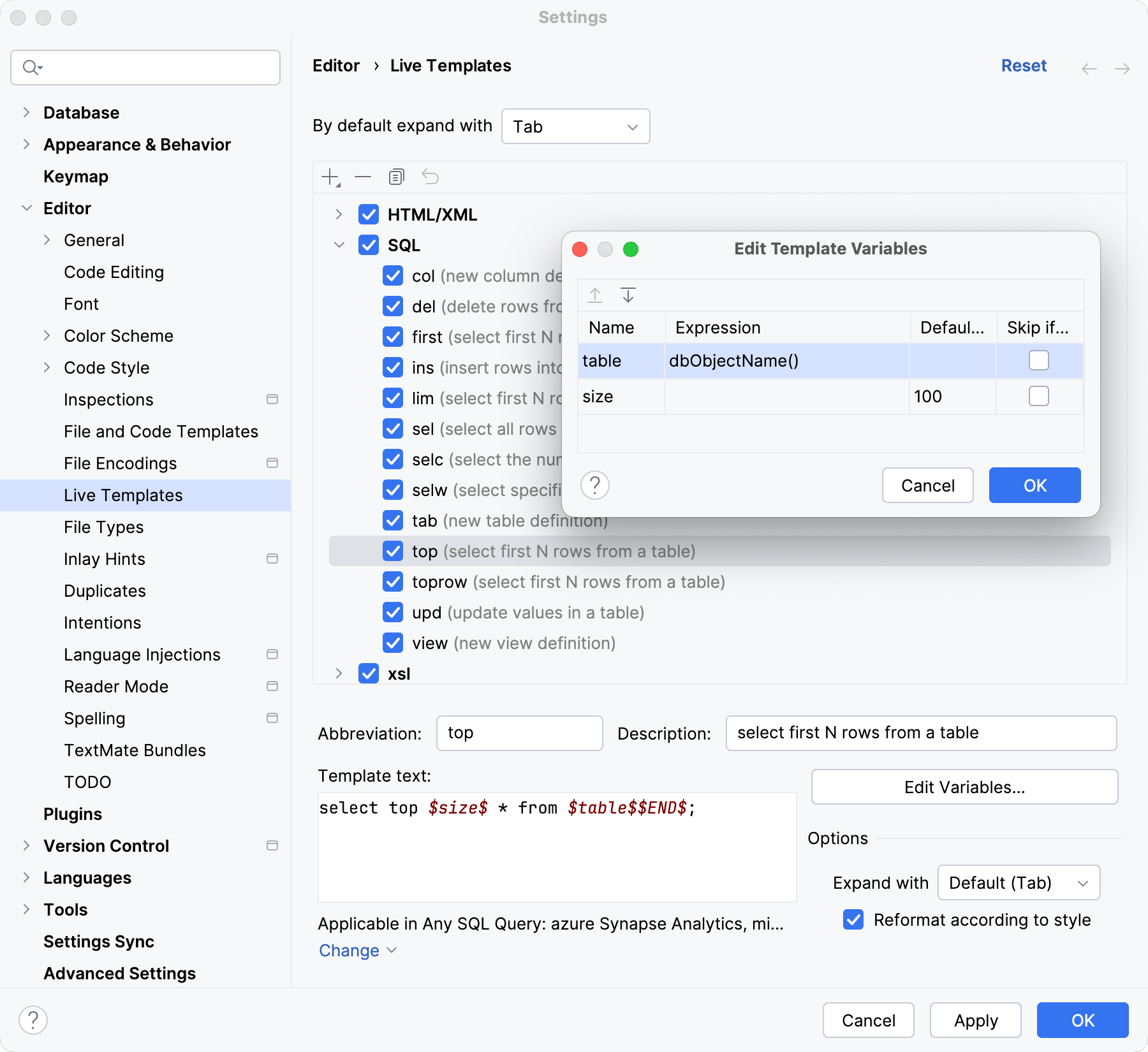
Task: Move selected variable up in dialog
Action: (x=595, y=295)
